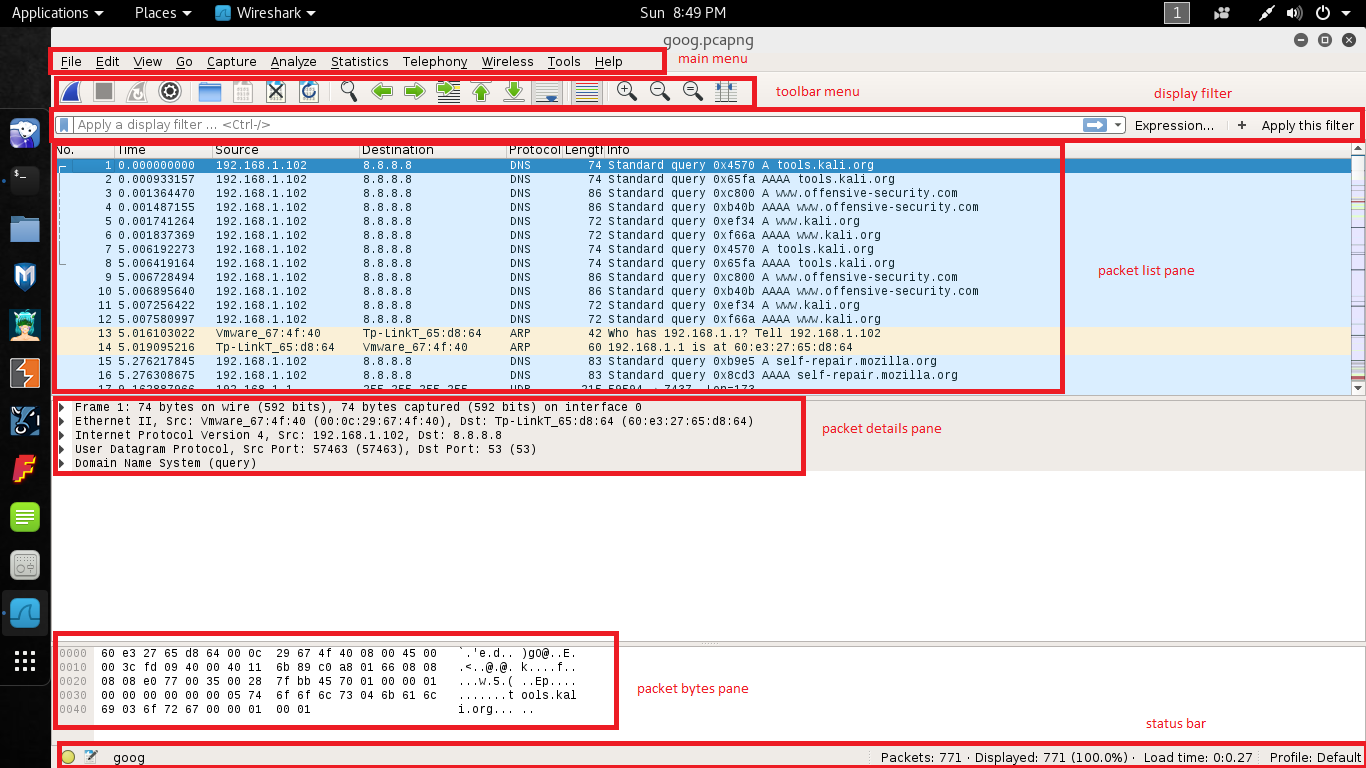Expand the Domain Name System query details
Screen dimensions: 1366x768
63,462
